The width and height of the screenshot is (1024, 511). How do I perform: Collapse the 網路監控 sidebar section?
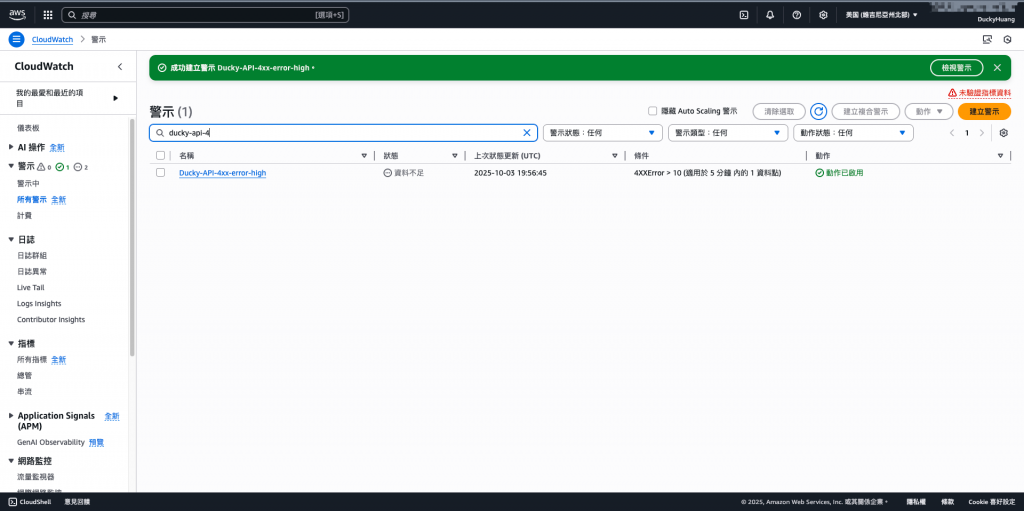[x=11, y=461]
